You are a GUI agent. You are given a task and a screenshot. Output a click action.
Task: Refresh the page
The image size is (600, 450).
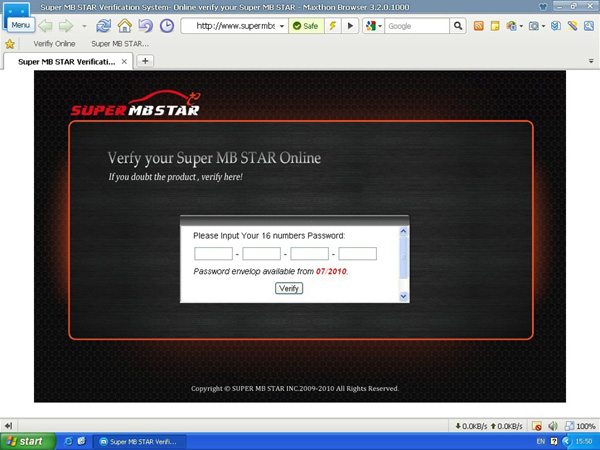(x=103, y=26)
